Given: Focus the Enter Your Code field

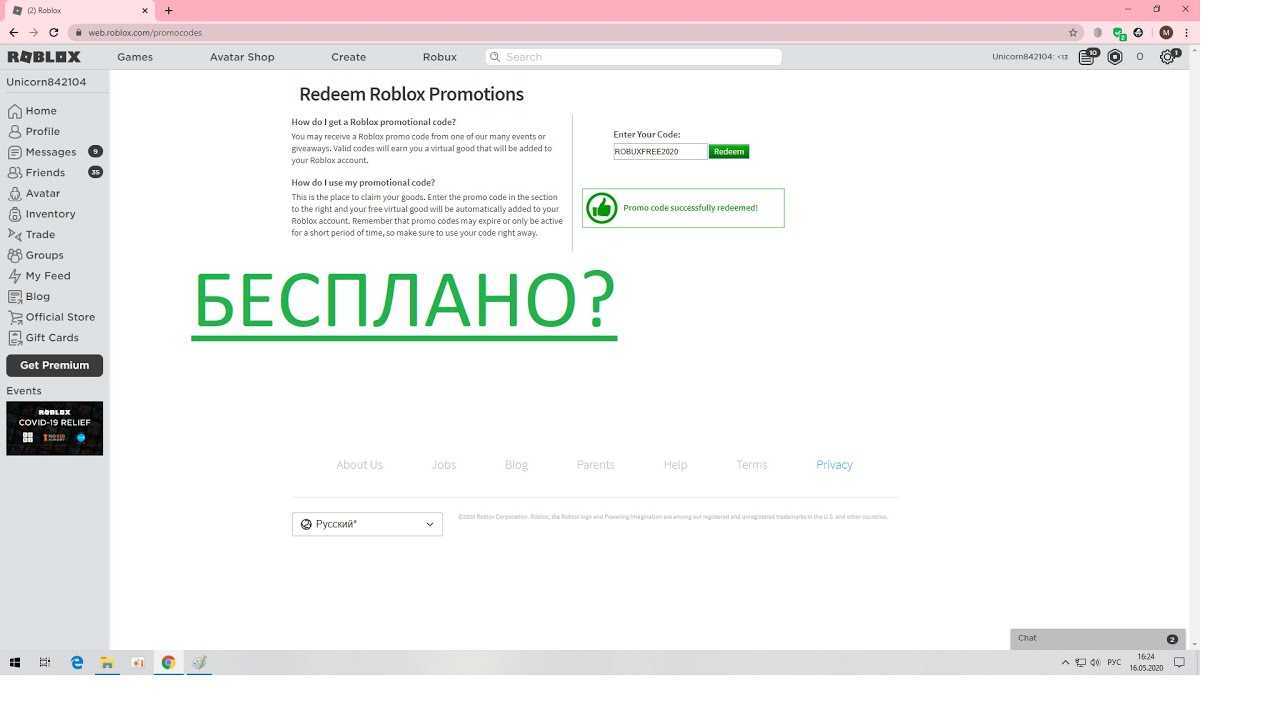Looking at the screenshot, I should pyautogui.click(x=660, y=152).
